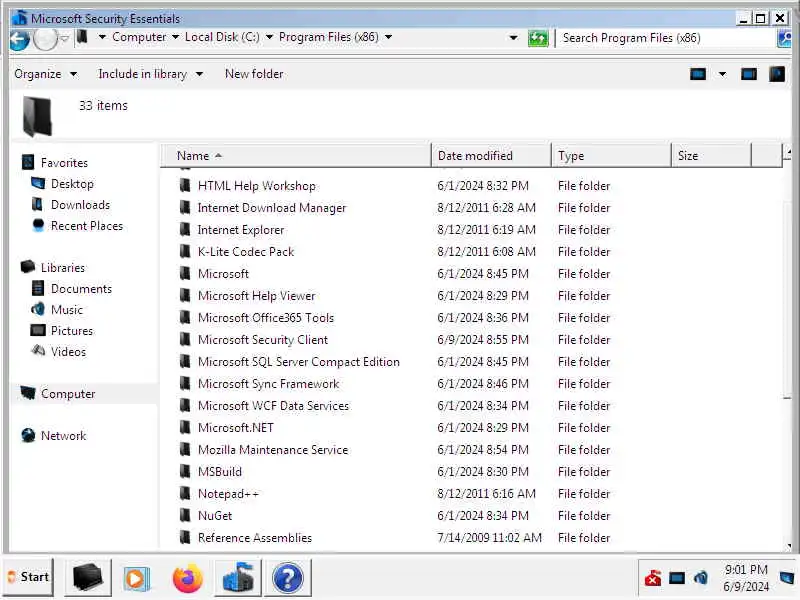This screenshot has width=800, height=600.
Task: Sort by the Type column header
Action: click(x=611, y=156)
